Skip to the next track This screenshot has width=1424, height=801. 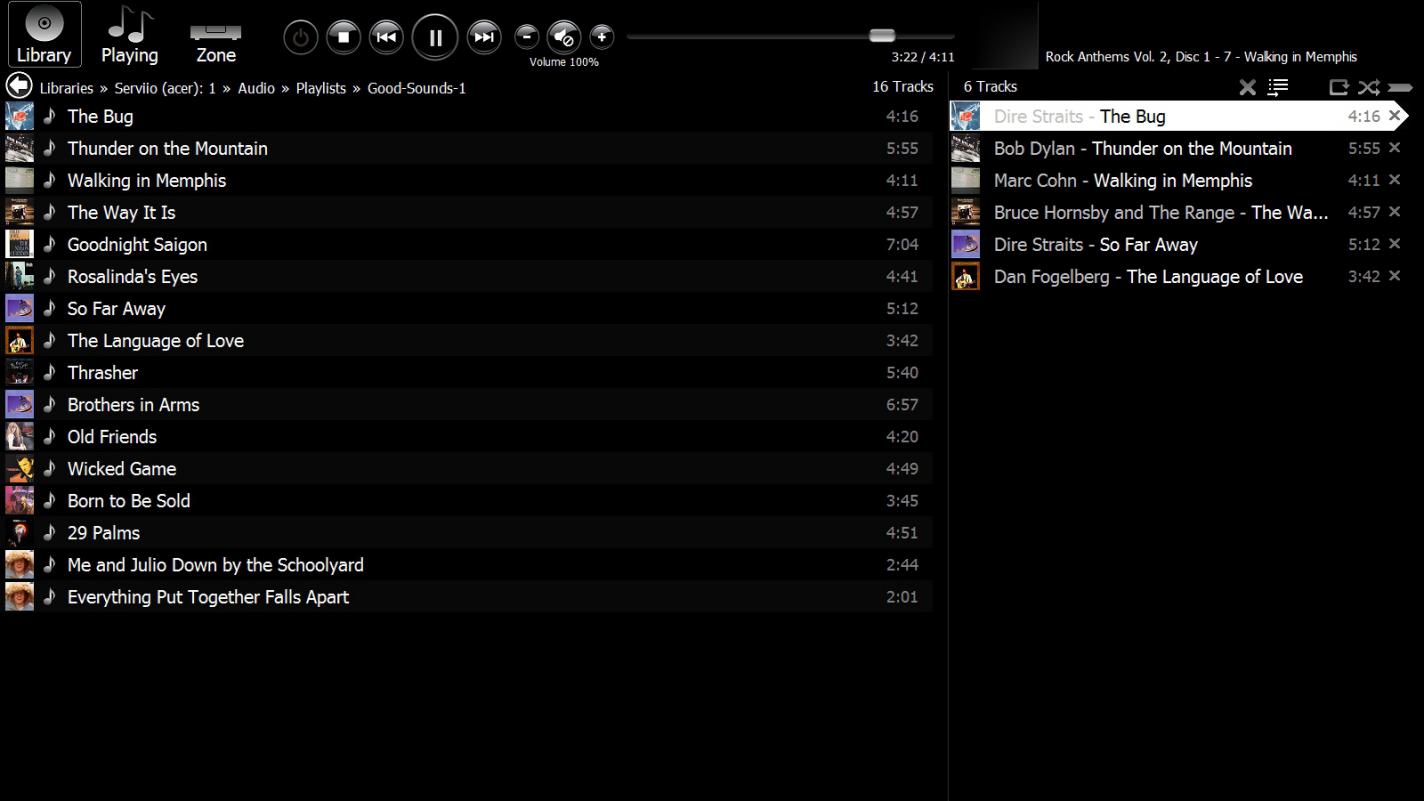coord(484,38)
